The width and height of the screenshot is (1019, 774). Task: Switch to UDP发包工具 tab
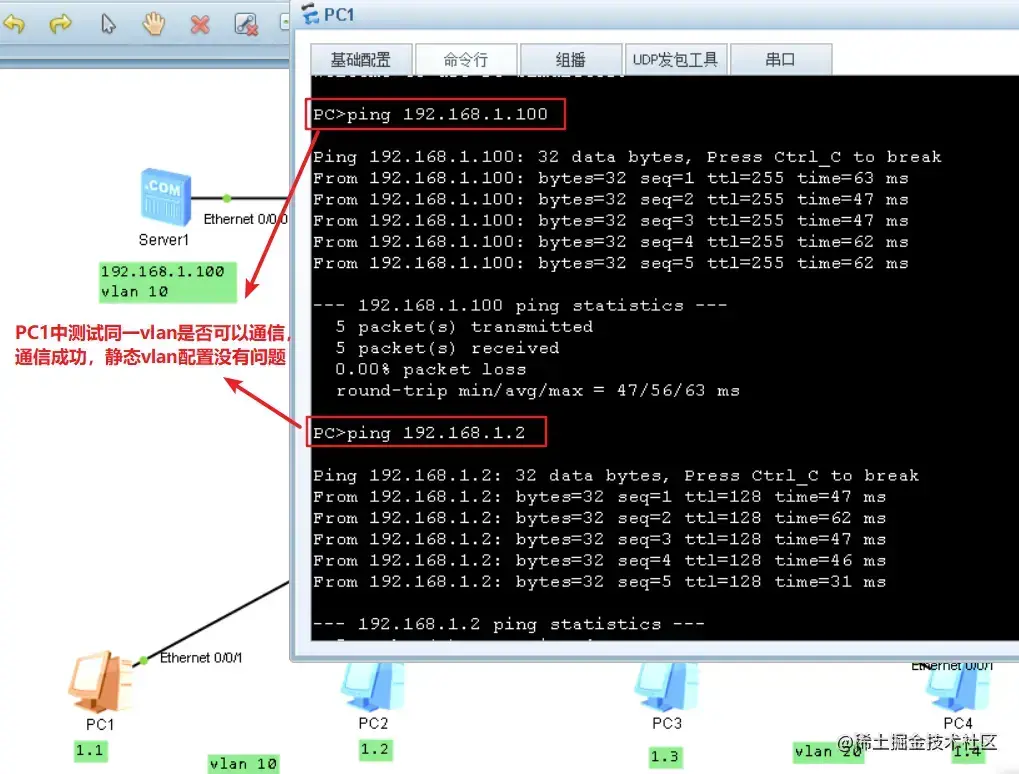coord(675,60)
